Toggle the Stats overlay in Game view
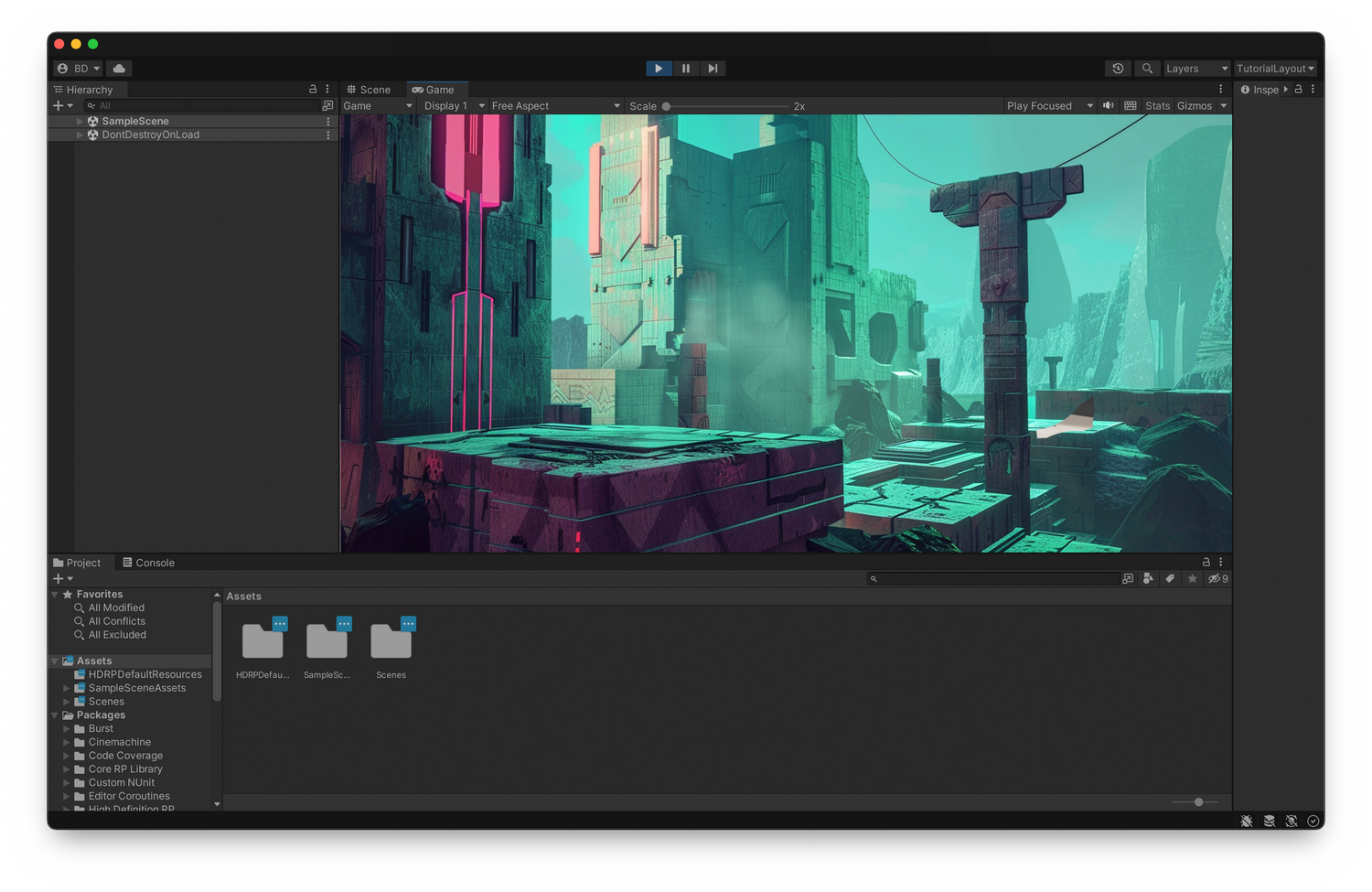This screenshot has height=892, width=1372. tap(1157, 105)
